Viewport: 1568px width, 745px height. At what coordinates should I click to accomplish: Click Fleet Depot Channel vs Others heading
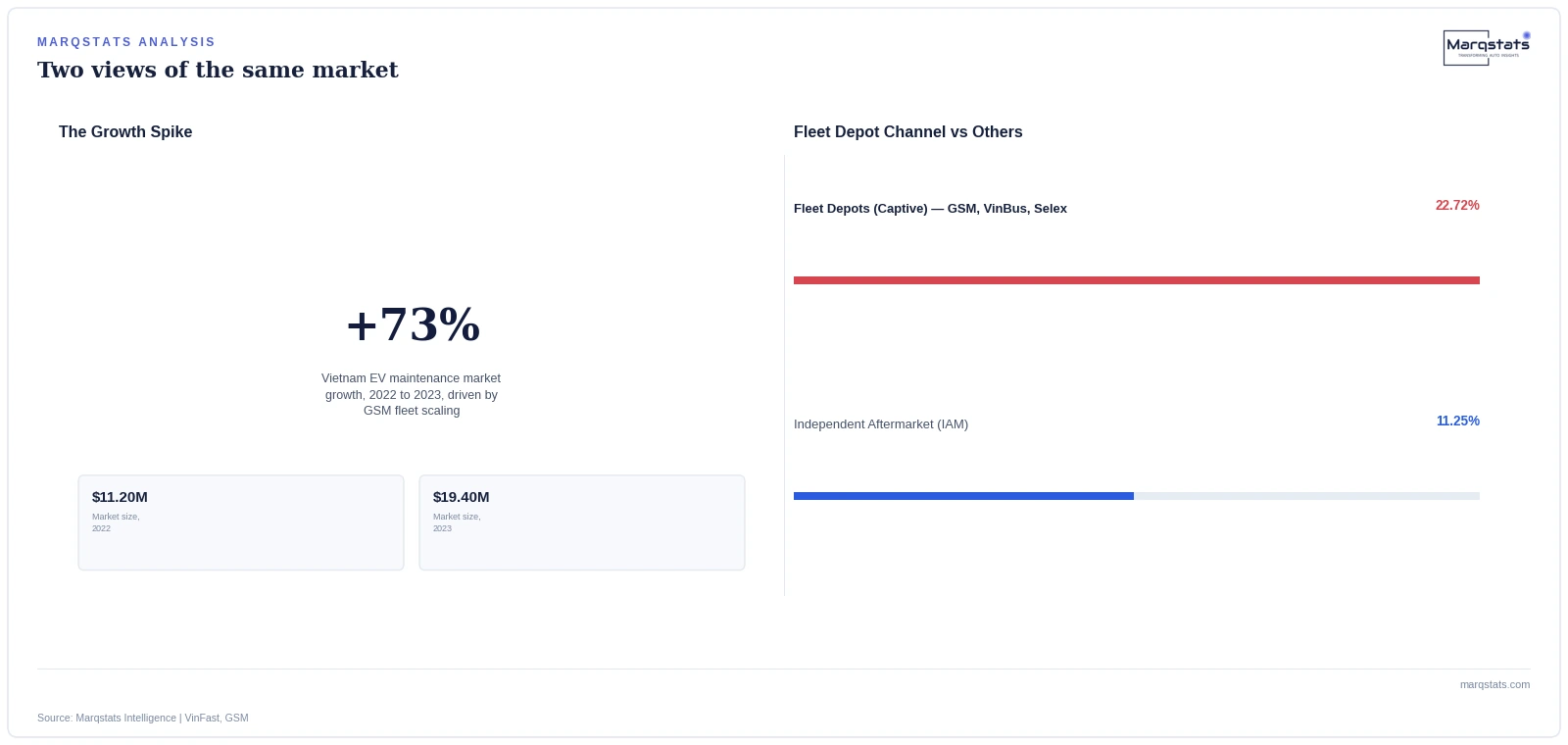(907, 132)
